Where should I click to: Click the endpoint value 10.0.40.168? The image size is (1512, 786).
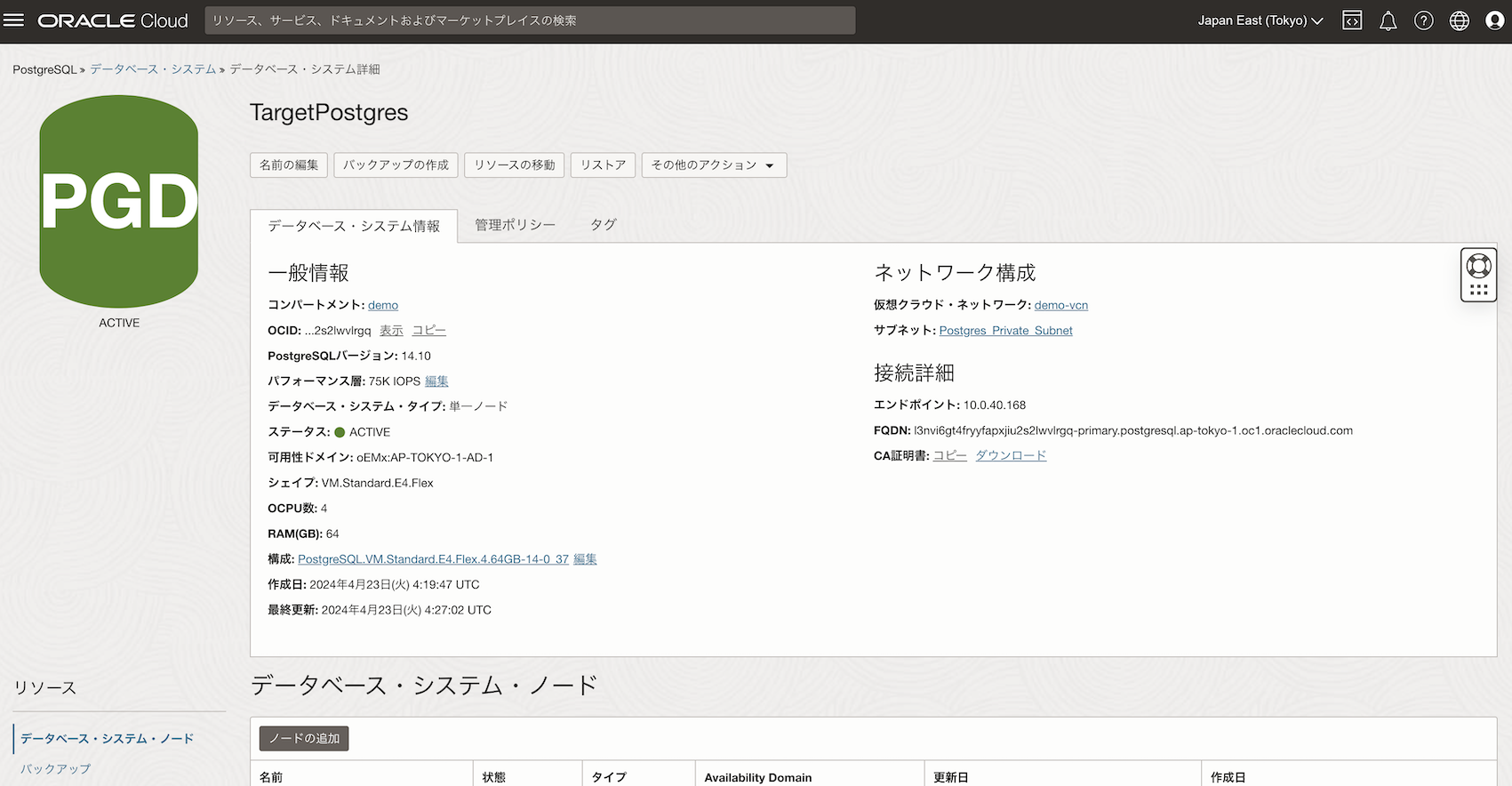(995, 405)
